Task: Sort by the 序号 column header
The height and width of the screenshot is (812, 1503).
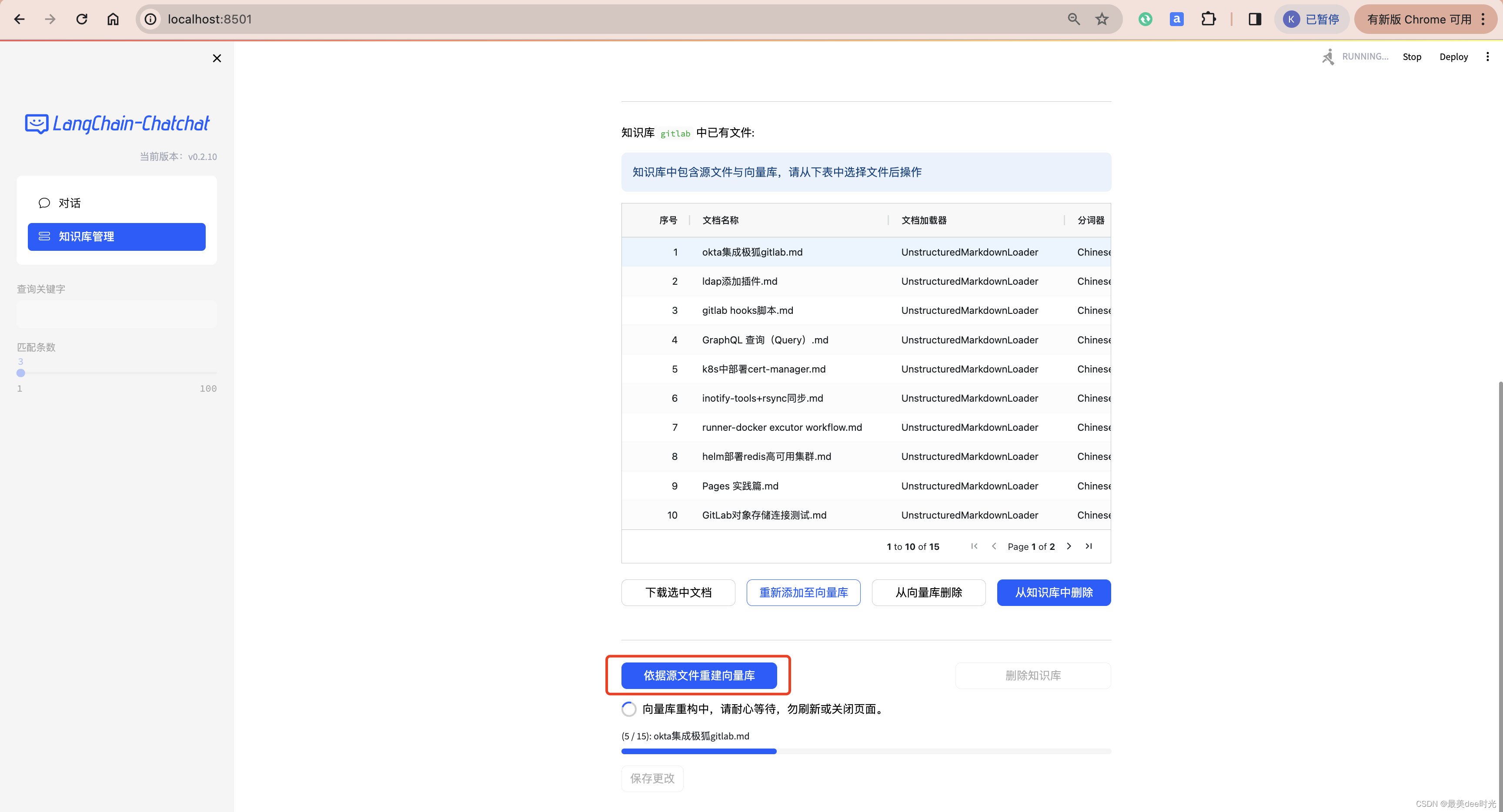Action: point(668,220)
